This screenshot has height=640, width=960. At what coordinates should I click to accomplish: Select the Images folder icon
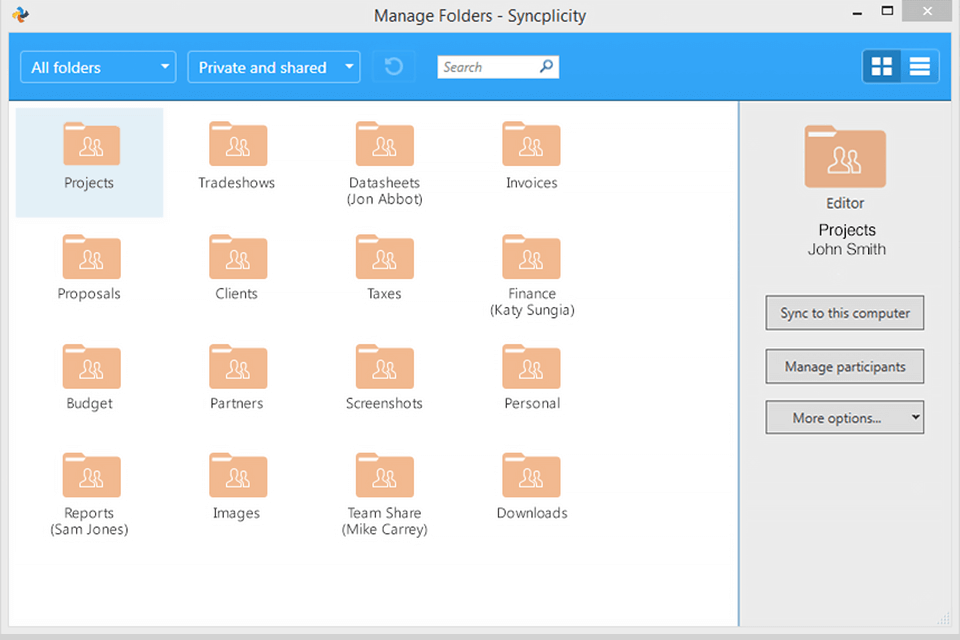(238, 475)
